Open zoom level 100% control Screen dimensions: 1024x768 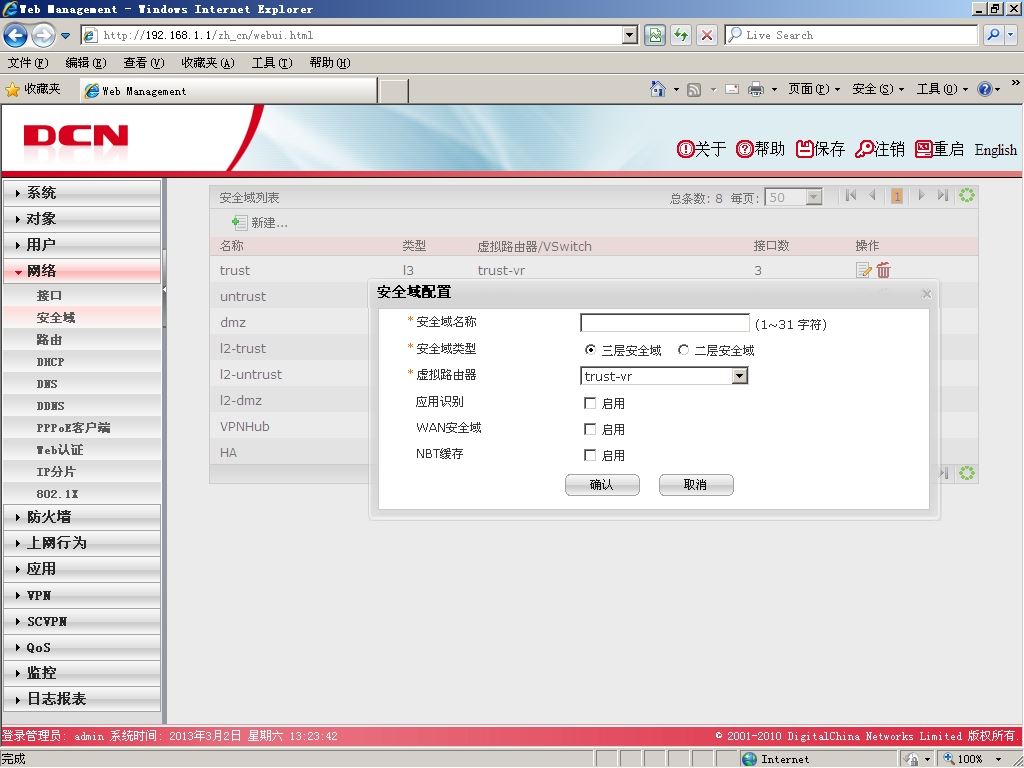(972, 759)
